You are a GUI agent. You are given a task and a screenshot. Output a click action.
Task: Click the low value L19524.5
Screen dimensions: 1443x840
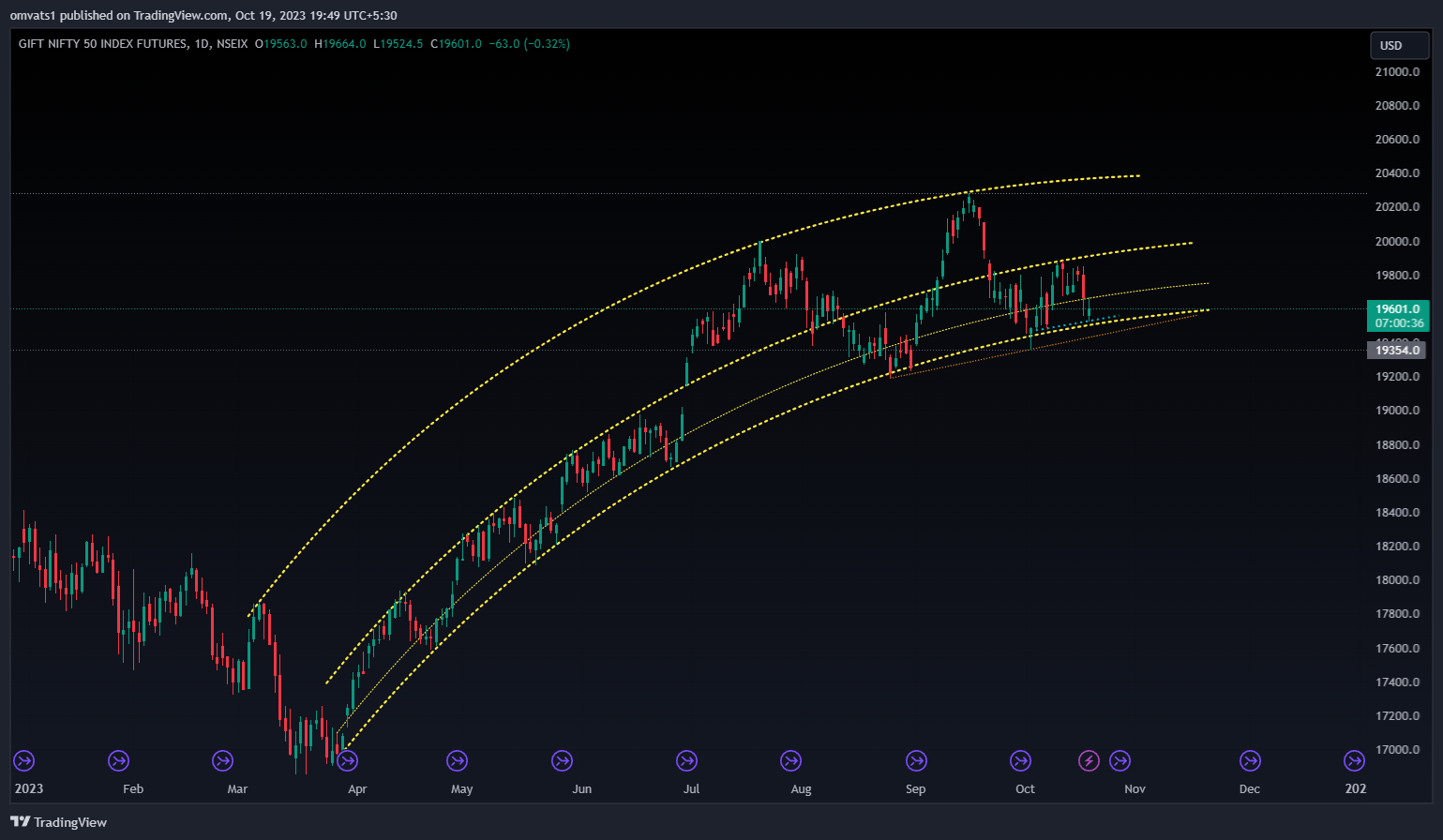pyautogui.click(x=398, y=44)
